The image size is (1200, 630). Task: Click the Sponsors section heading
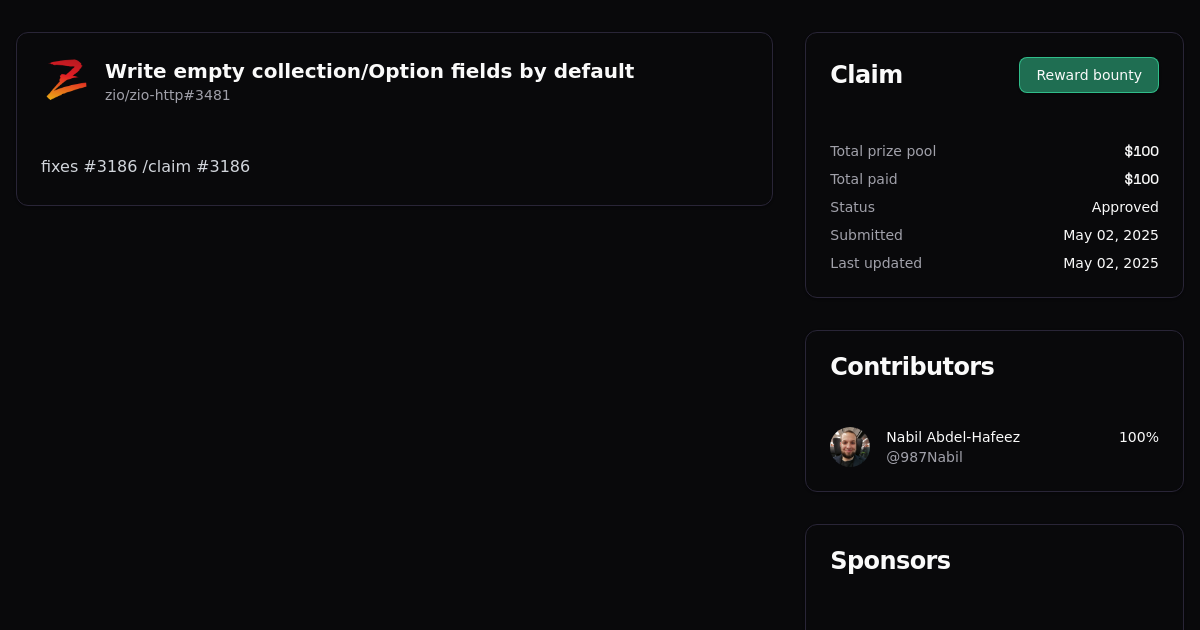[890, 561]
